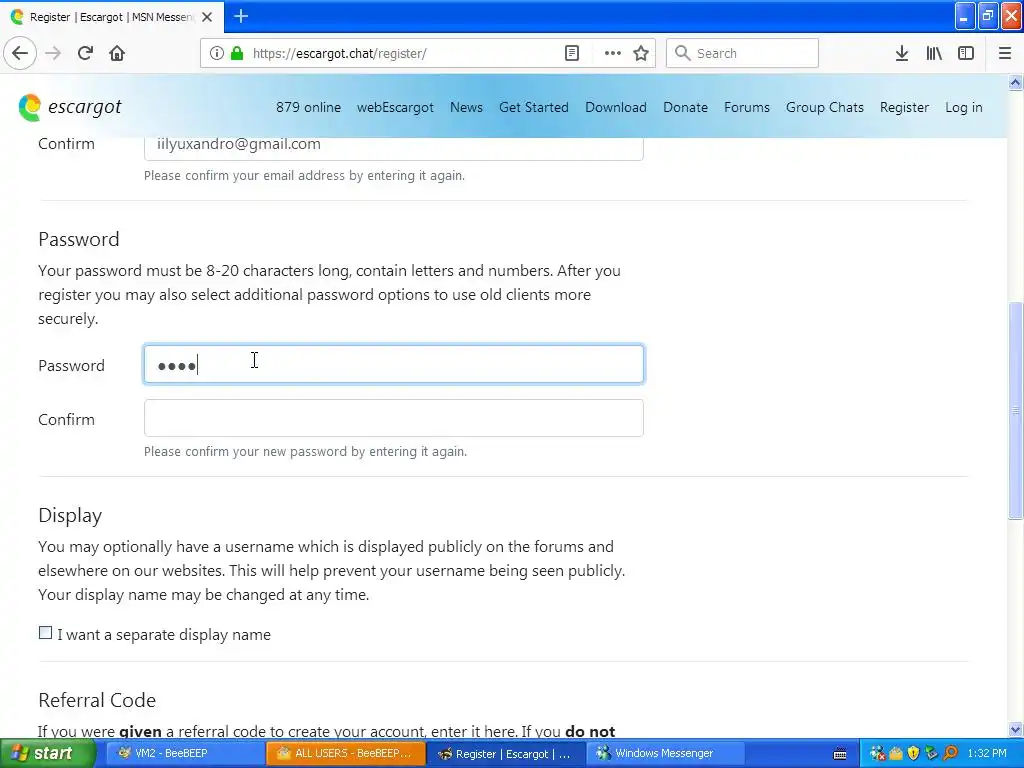The image size is (1024, 768).
Task: Click the Display section heading
Action: coord(70,515)
